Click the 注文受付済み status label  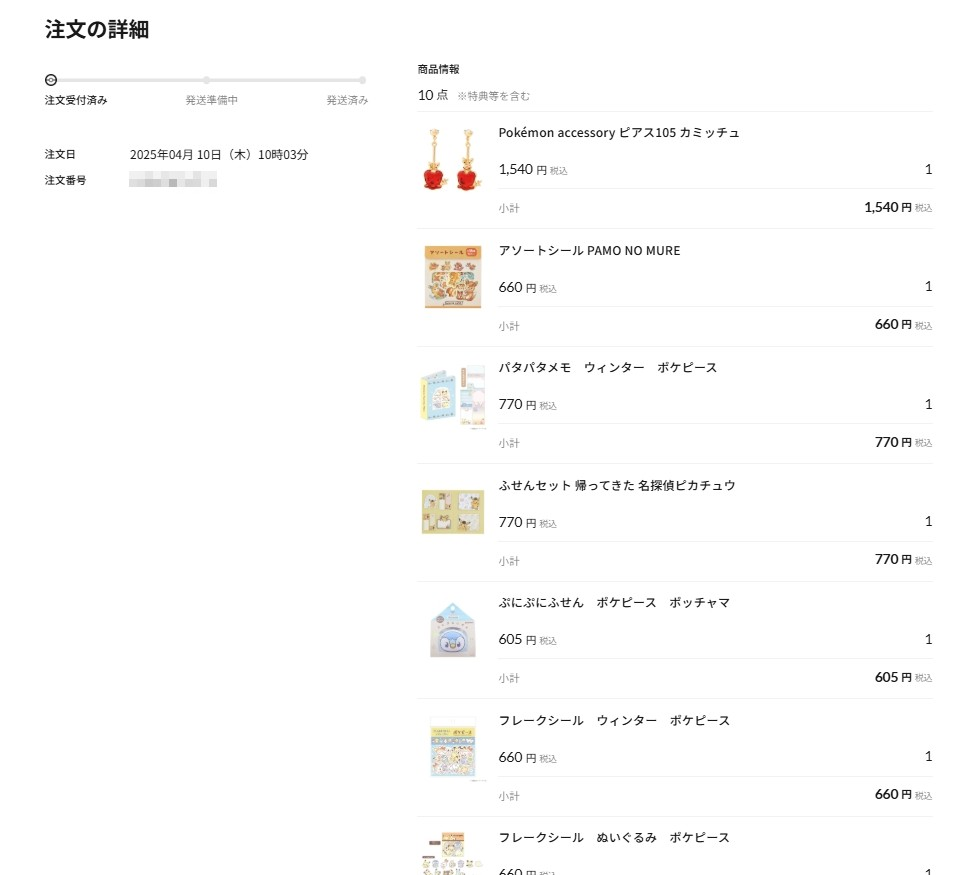pyautogui.click(x=76, y=100)
